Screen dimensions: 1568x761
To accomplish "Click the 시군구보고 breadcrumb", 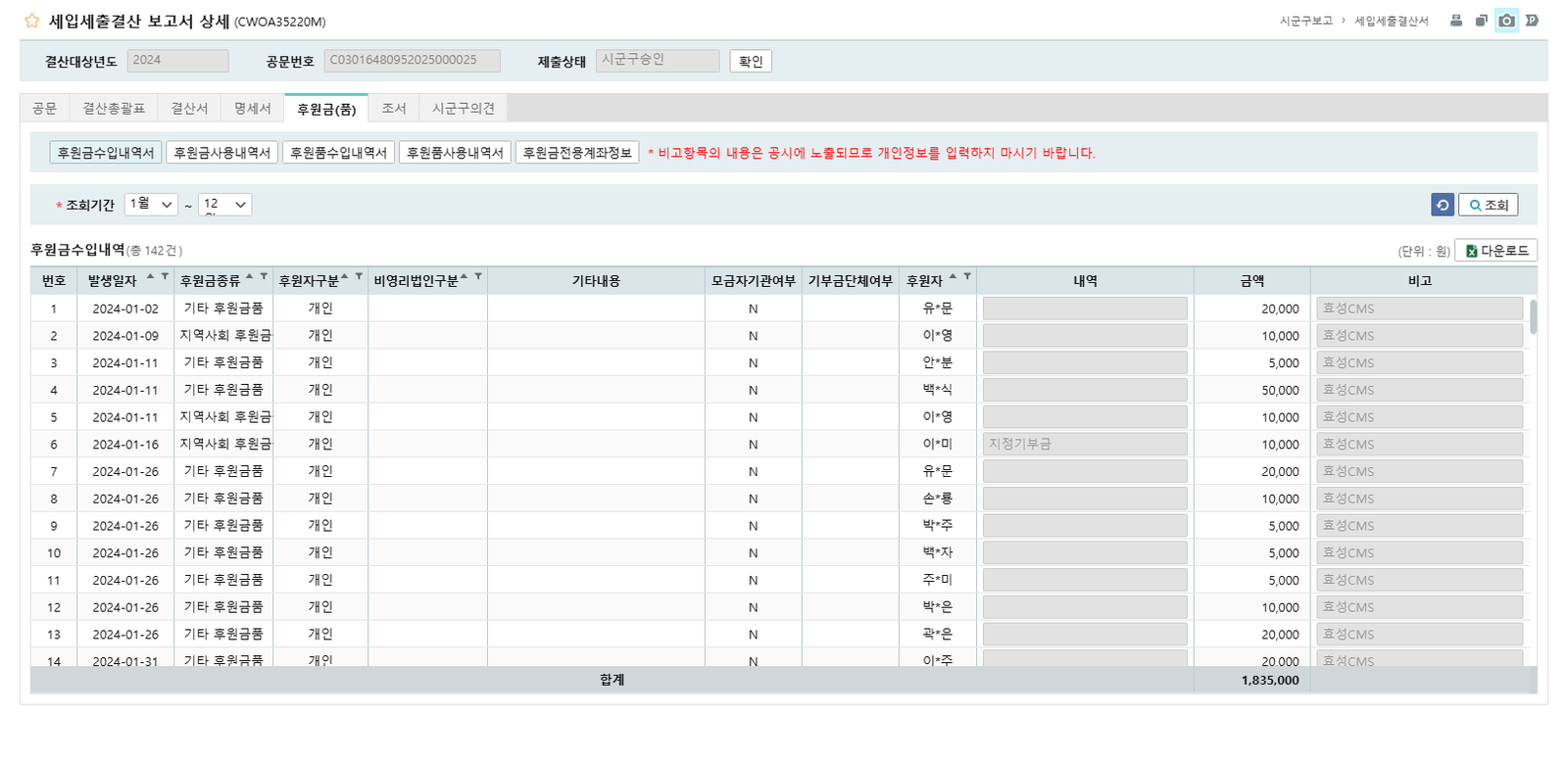I will click(1306, 21).
